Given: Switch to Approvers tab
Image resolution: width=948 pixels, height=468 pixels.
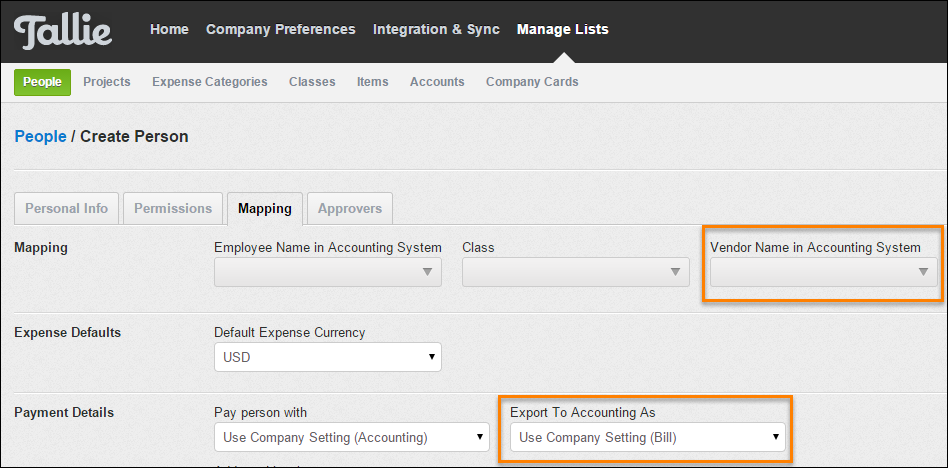Looking at the screenshot, I should pos(350,209).
